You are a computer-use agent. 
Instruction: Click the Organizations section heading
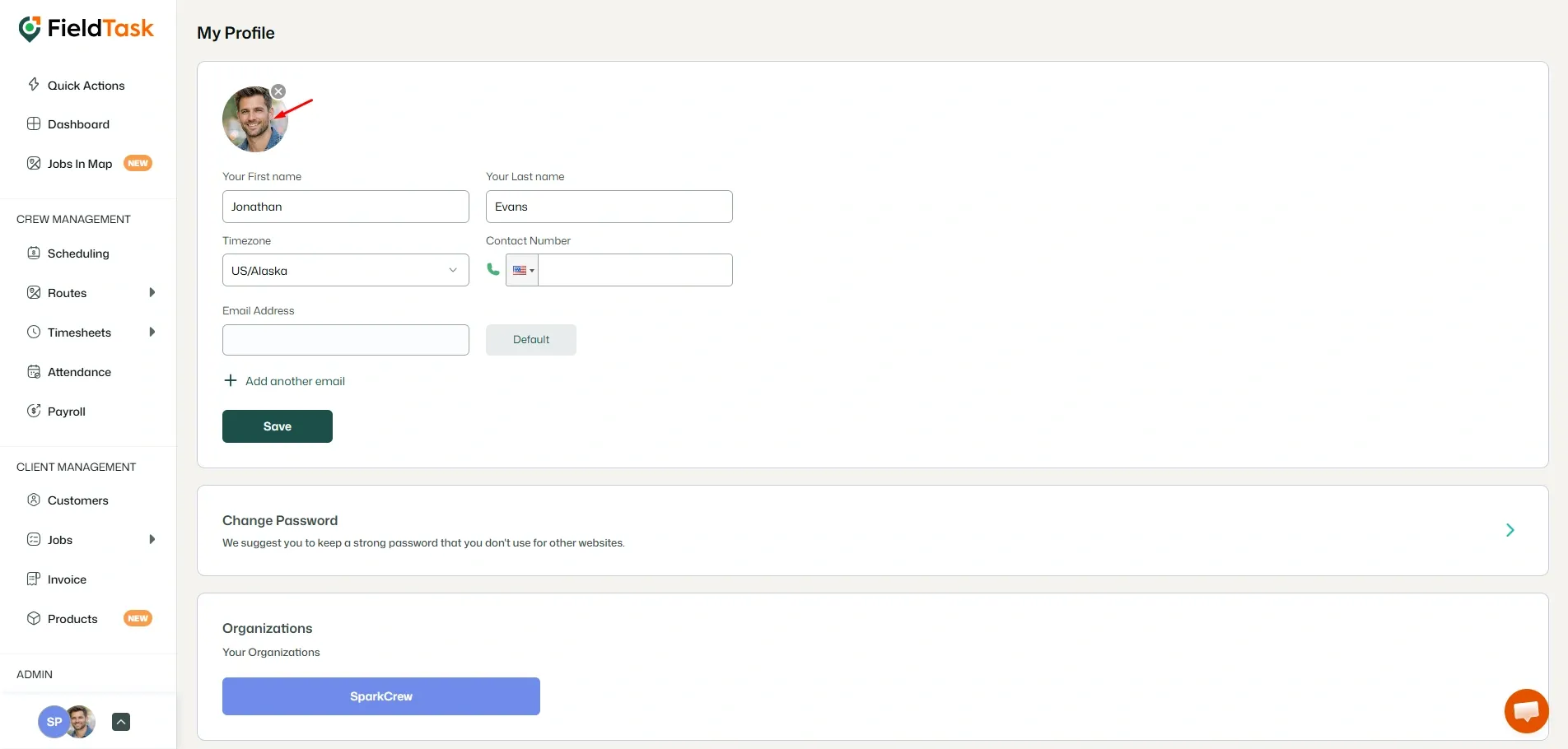[268, 628]
